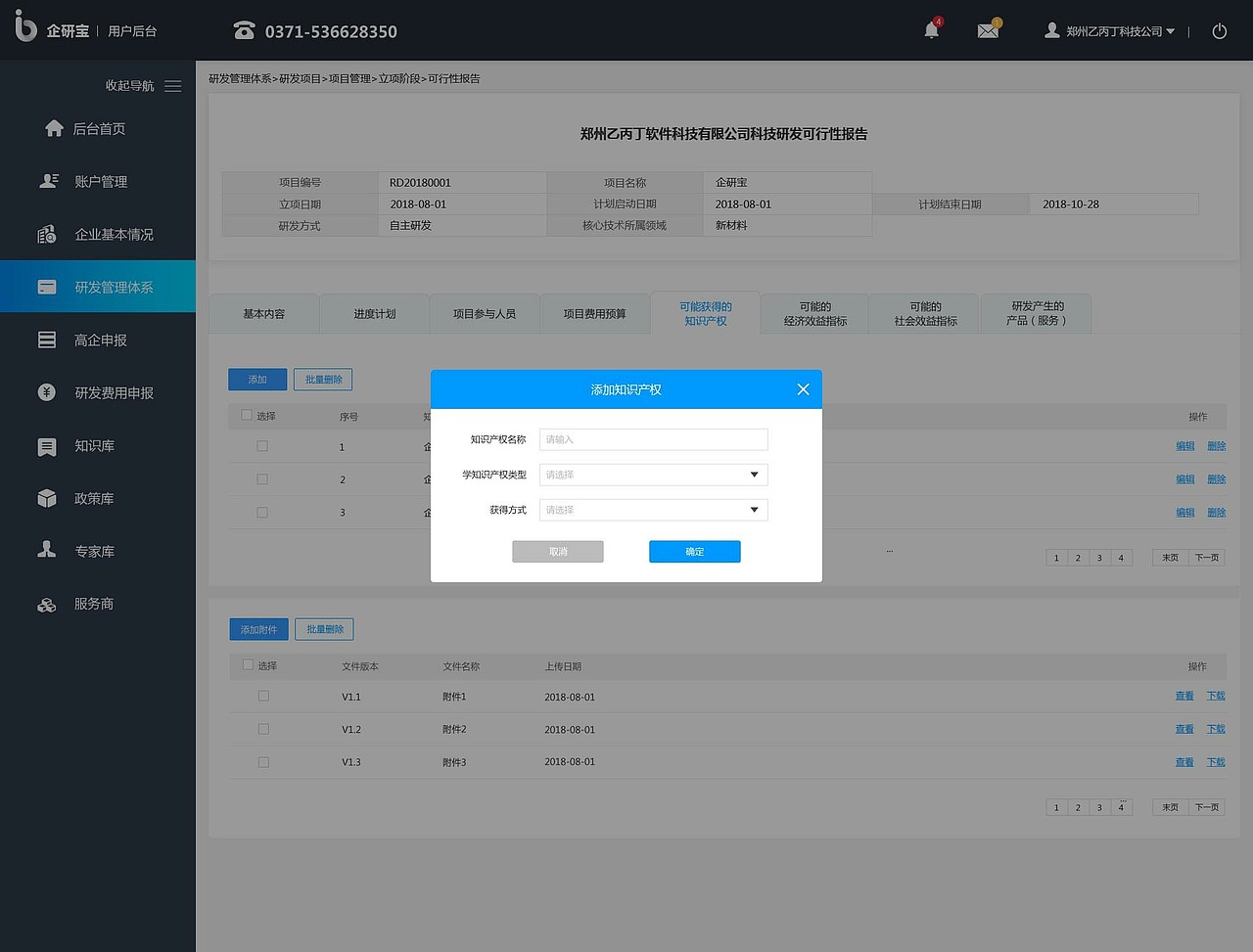
Task: Check the box for attachment V1.3
Action: (263, 762)
